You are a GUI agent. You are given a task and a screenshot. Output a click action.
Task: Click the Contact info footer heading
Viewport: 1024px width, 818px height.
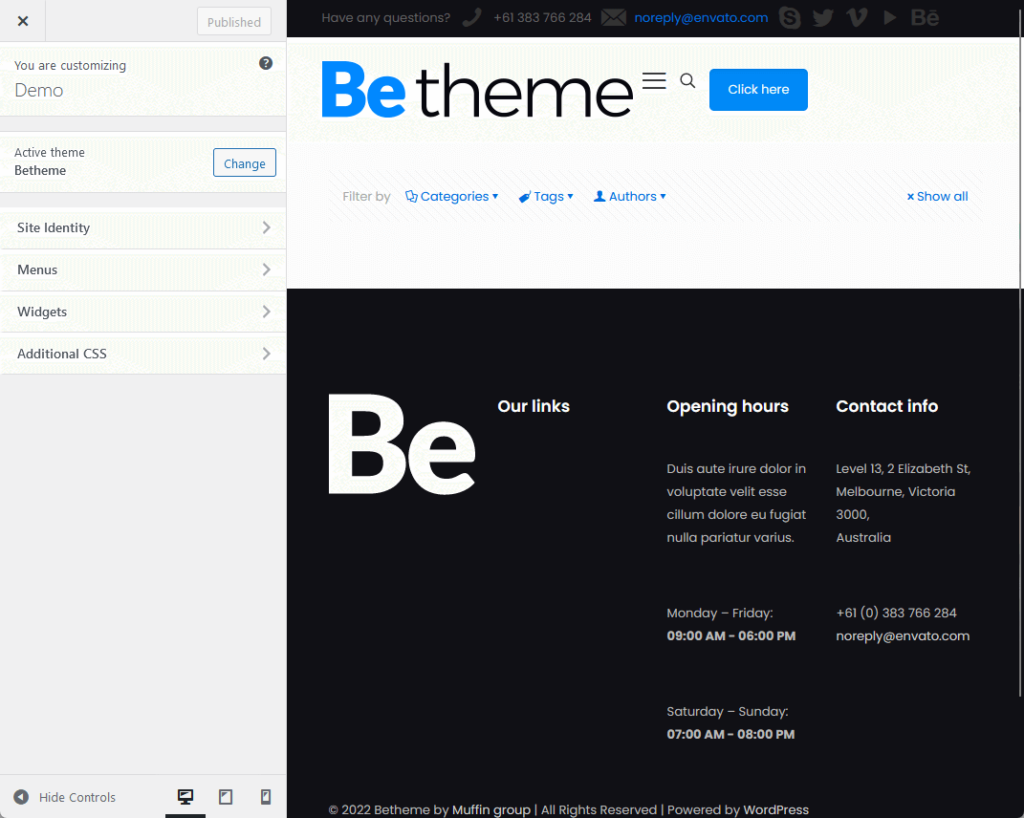coord(887,406)
